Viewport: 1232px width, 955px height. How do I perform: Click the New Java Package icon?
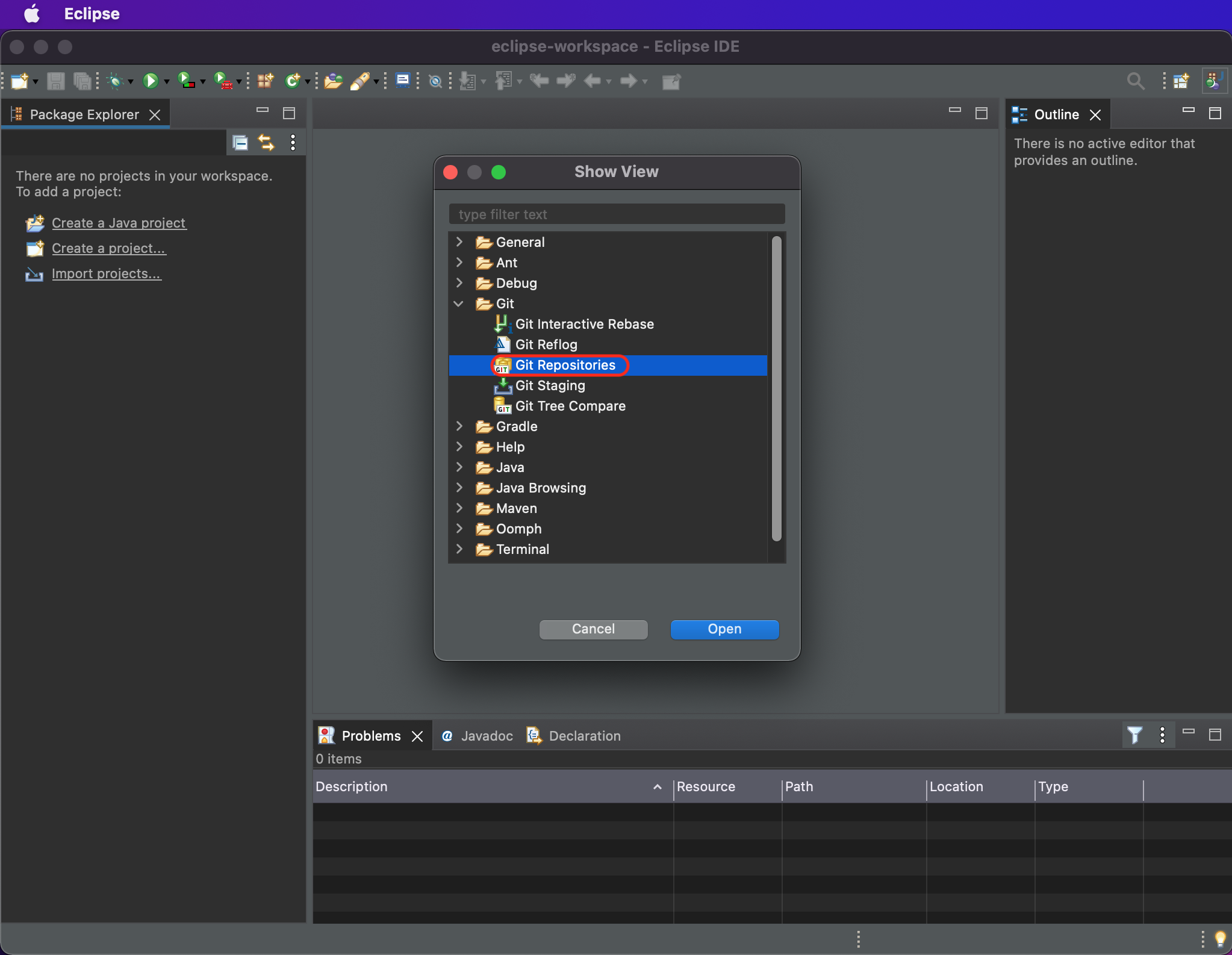pyautogui.click(x=265, y=81)
